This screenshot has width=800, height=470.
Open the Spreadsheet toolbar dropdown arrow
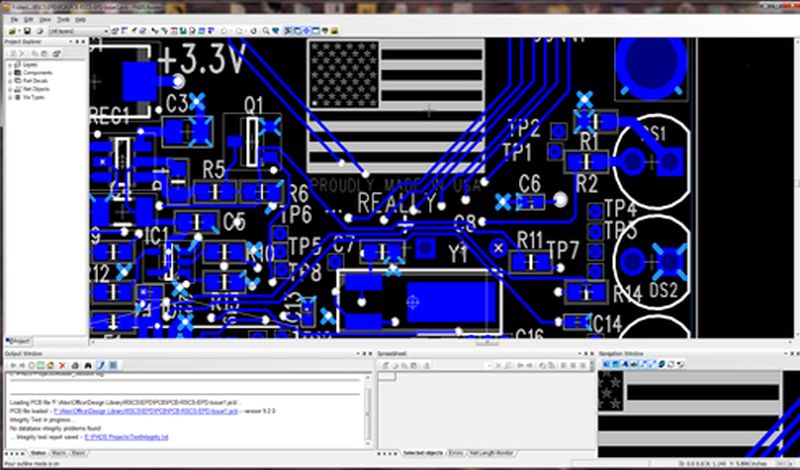(x=488, y=365)
